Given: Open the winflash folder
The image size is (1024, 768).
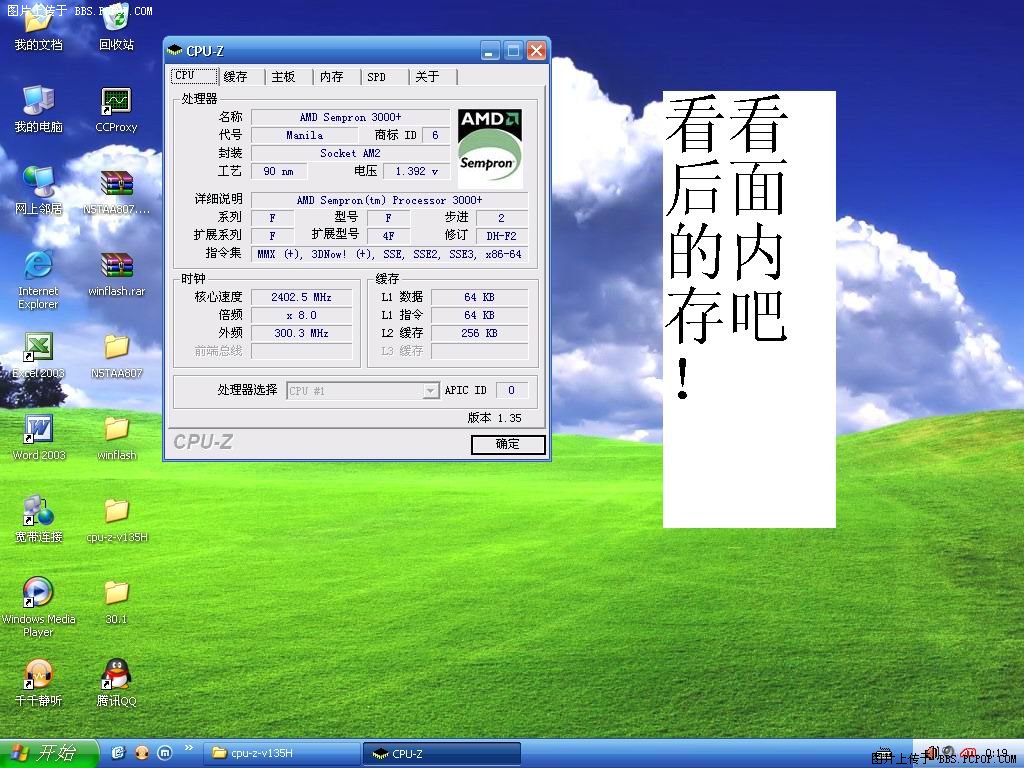Looking at the screenshot, I should click(x=116, y=438).
